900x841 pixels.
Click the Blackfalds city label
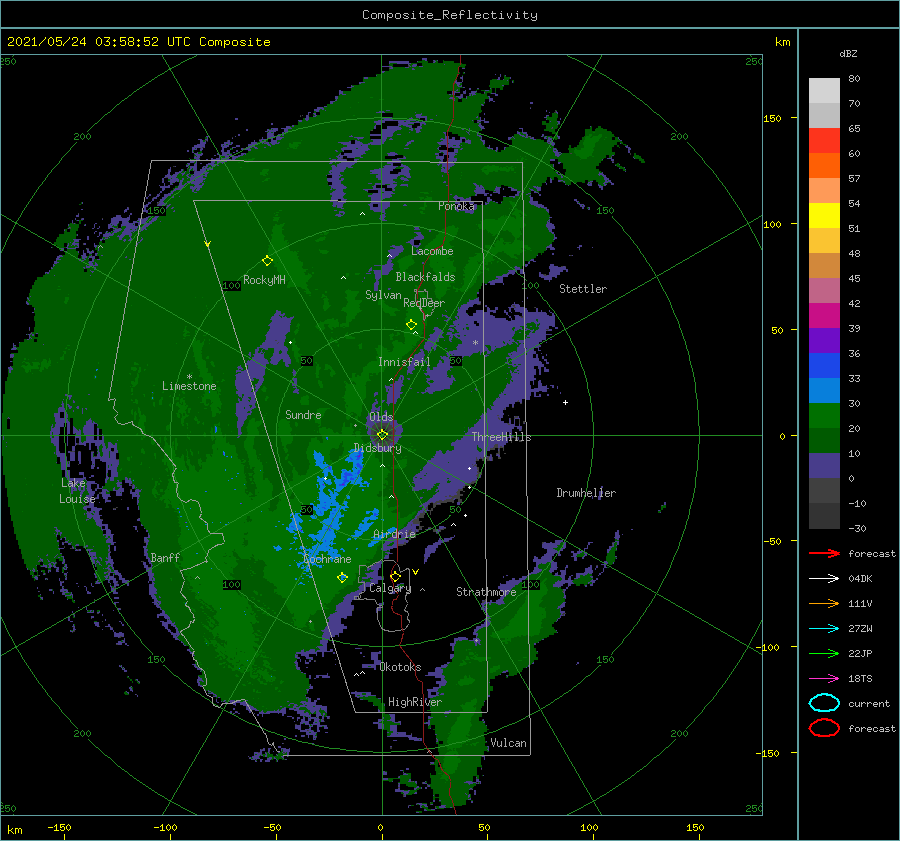point(425,277)
